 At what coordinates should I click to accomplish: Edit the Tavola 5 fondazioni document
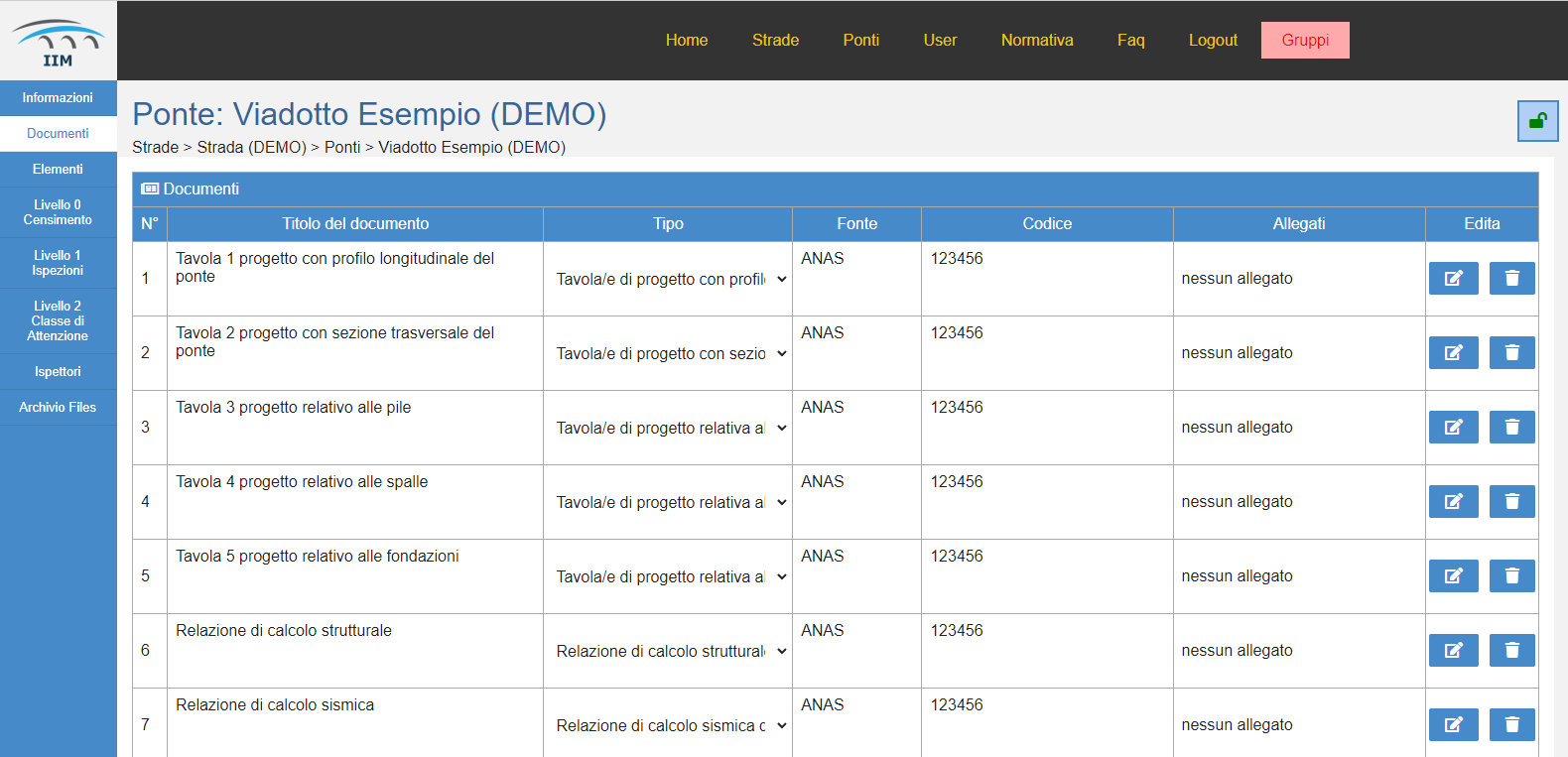(1453, 576)
